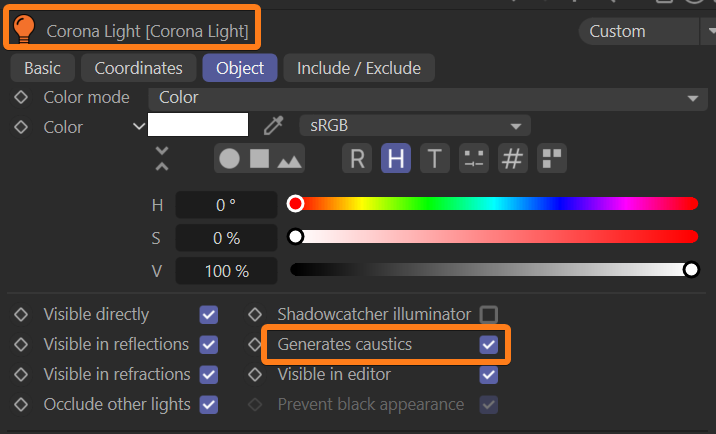
Task: Select the color wheel mode icon
Action: tap(230, 158)
